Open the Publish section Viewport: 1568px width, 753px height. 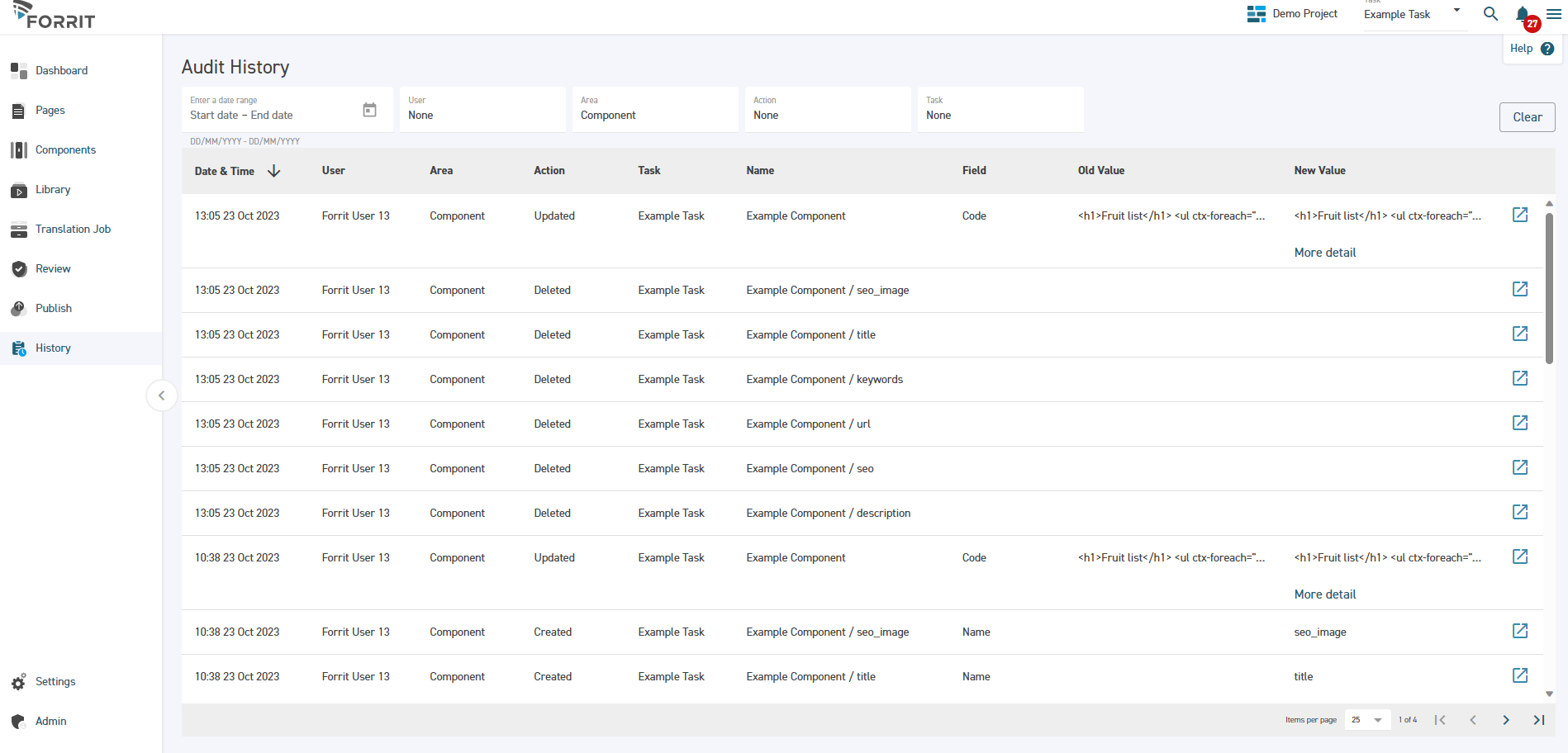click(18, 308)
